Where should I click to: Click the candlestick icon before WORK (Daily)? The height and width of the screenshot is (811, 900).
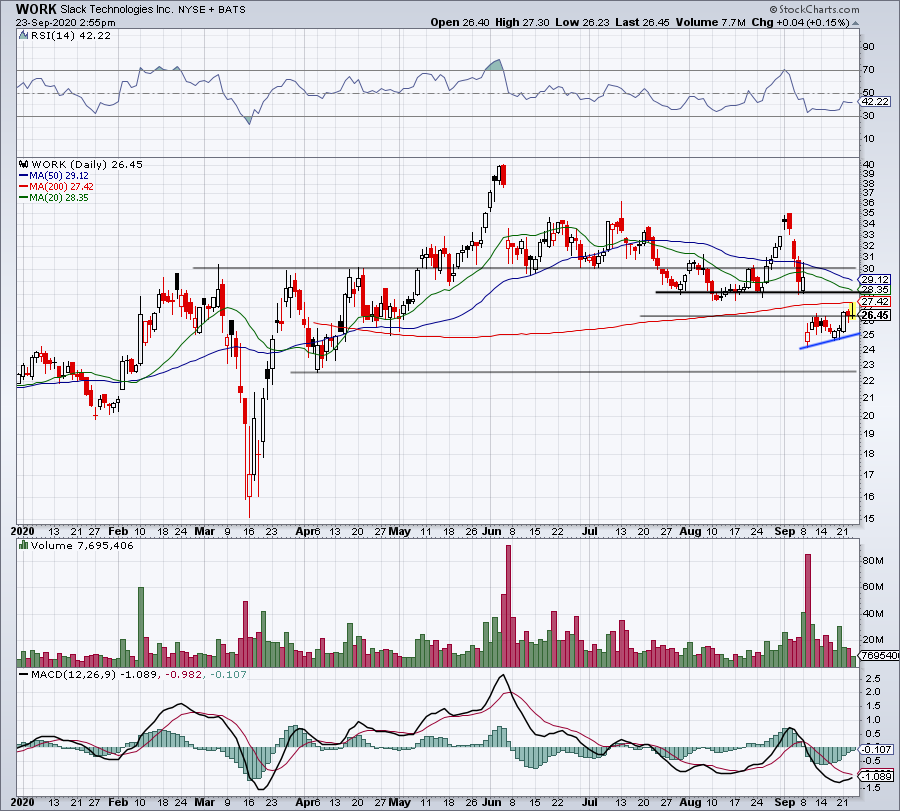[x=24, y=164]
